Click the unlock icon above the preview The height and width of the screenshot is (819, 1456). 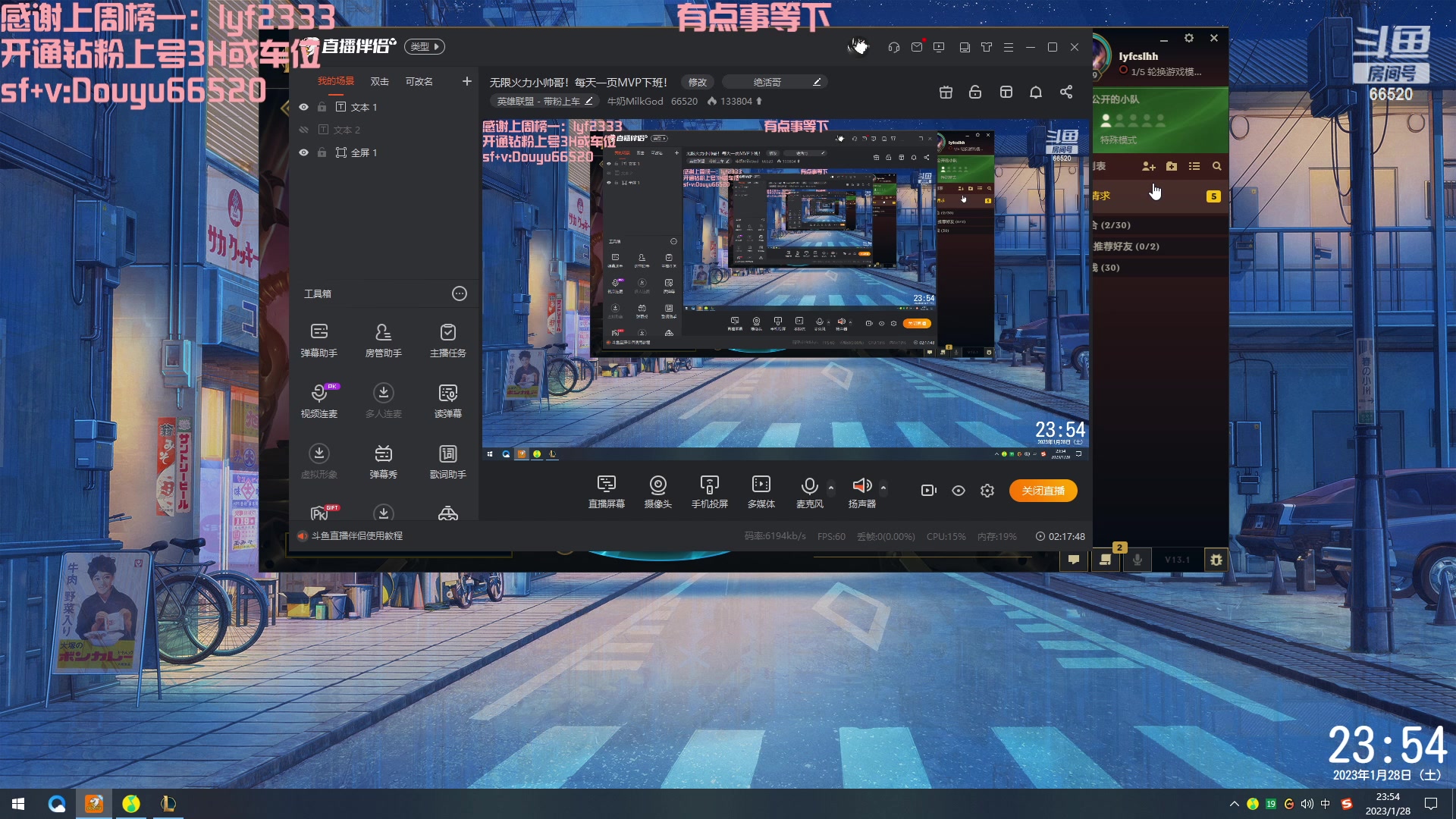(x=975, y=92)
